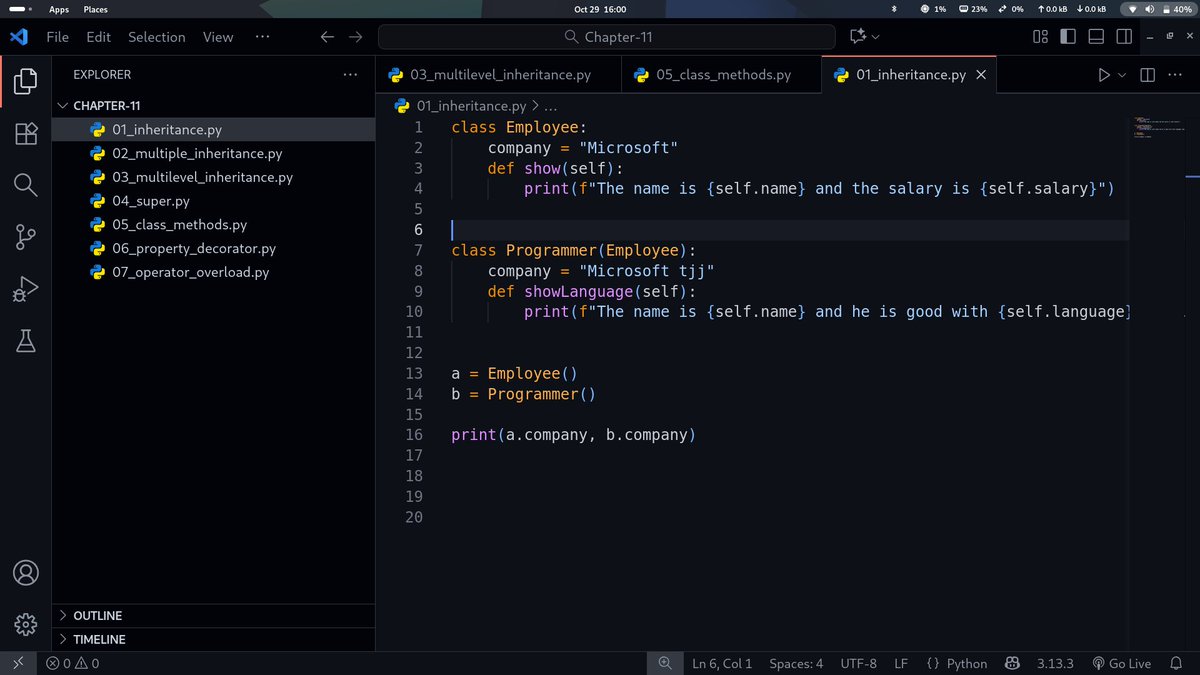
Task: Open editor More Actions ellipsis
Action: 1175,75
